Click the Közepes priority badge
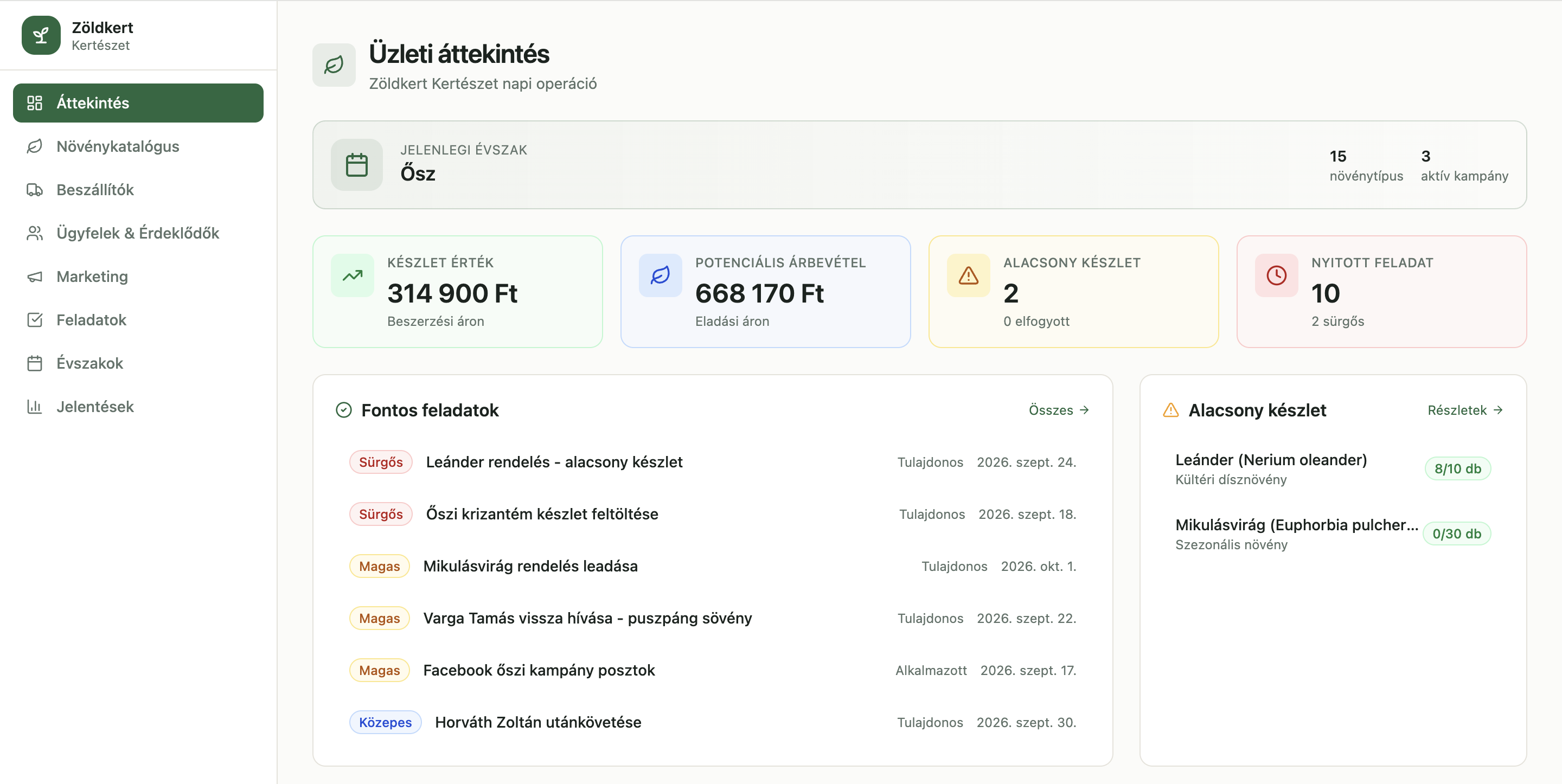Image resolution: width=1562 pixels, height=784 pixels. tap(385, 723)
